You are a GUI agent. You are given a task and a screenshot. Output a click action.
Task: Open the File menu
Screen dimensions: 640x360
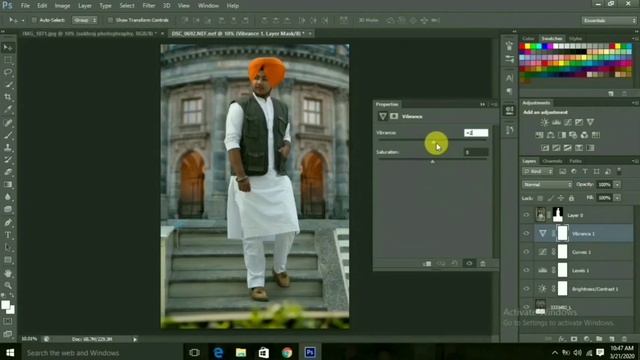[x=25, y=6]
